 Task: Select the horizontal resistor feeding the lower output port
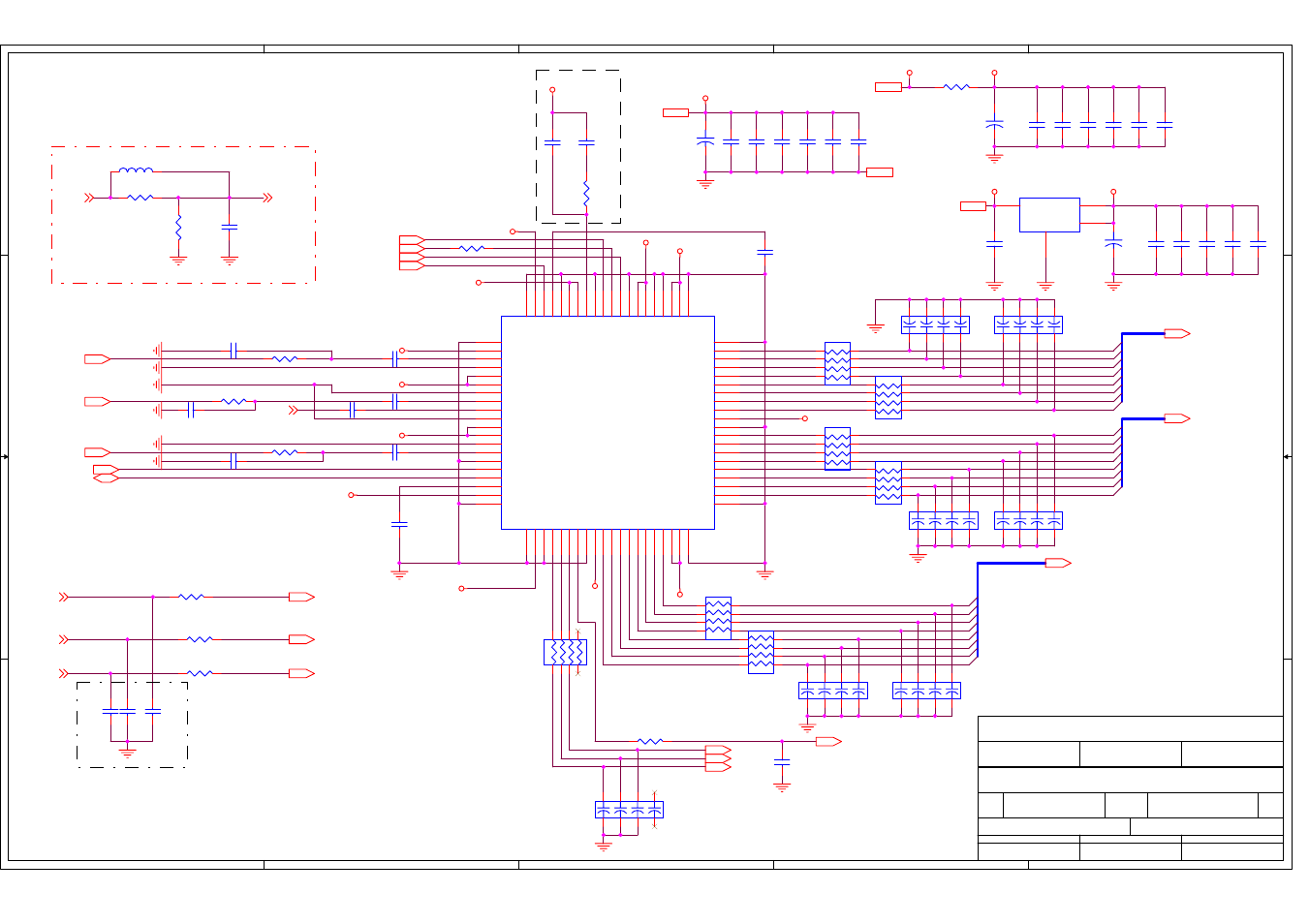(650, 742)
